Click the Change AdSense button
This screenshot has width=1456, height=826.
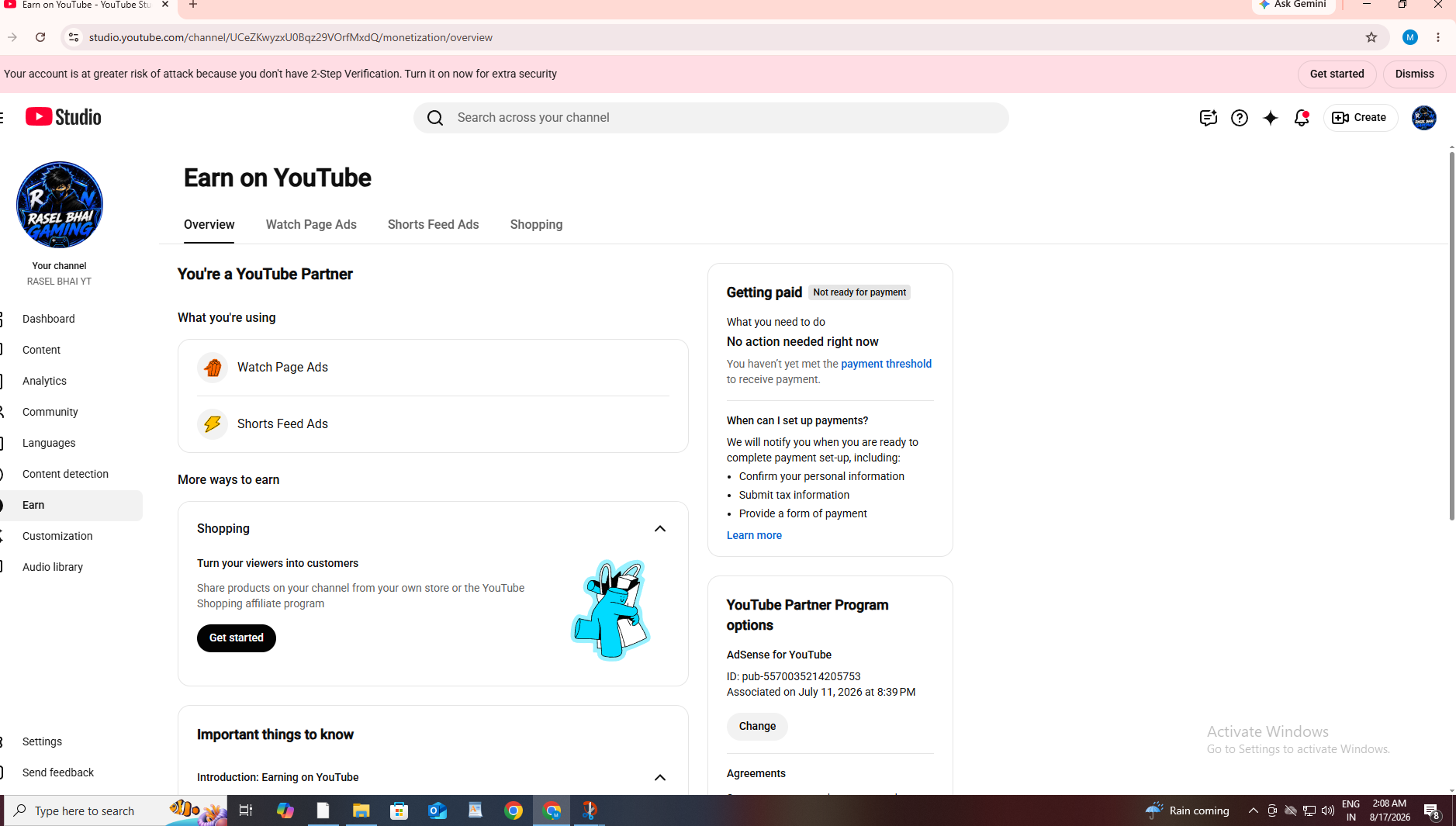pyautogui.click(x=757, y=727)
